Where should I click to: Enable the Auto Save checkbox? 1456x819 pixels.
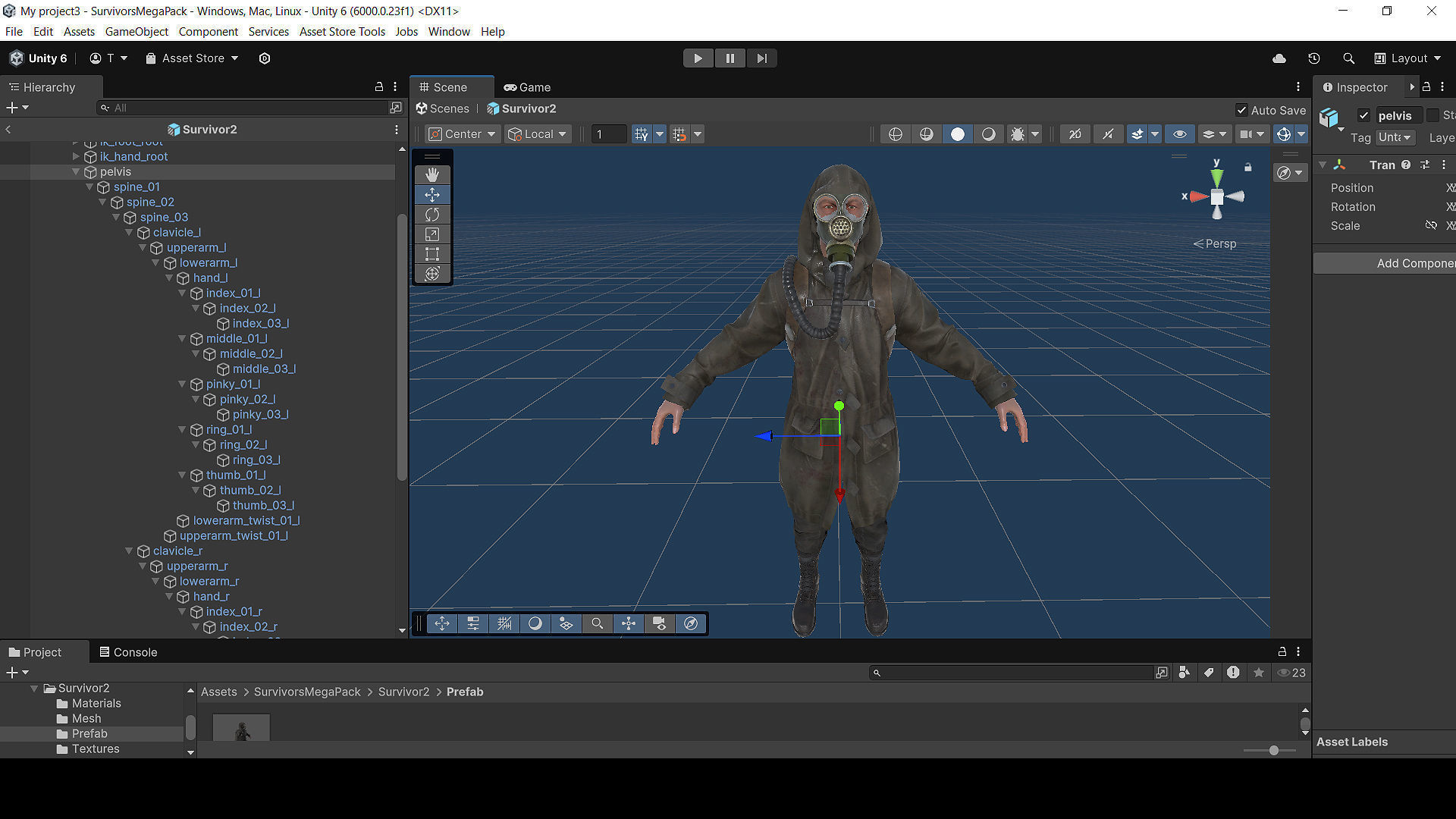point(1241,110)
